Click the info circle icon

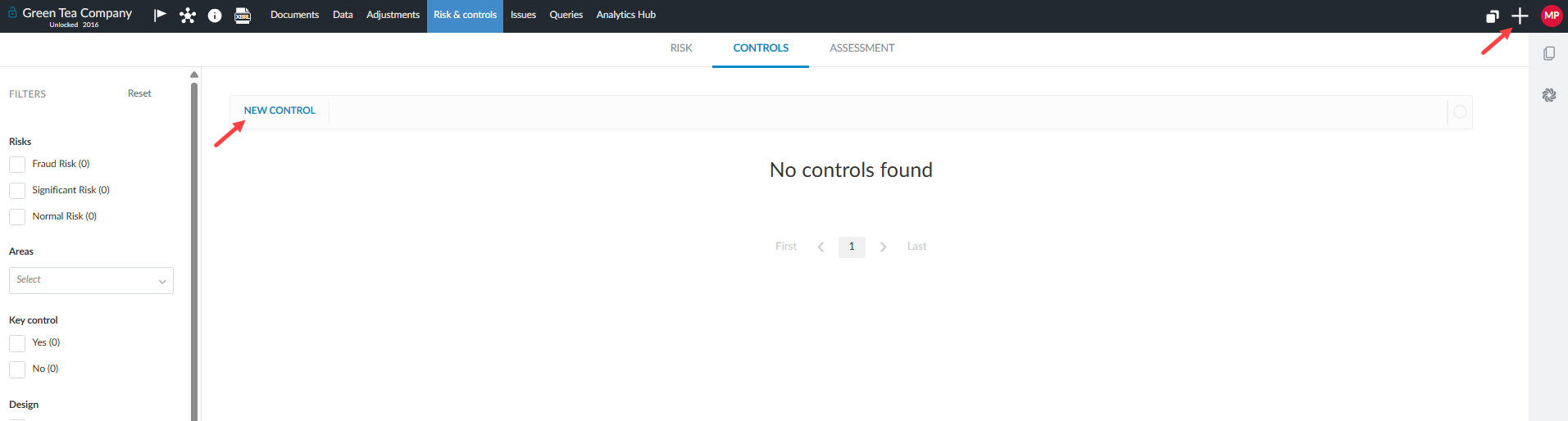[x=215, y=16]
